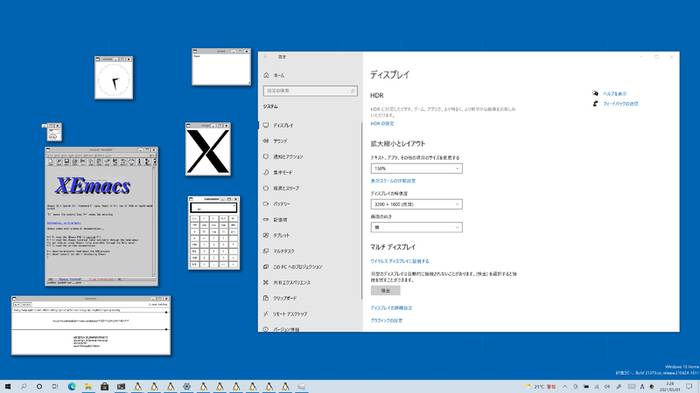Open the Home (ホーム) page in Settings

[279, 75]
